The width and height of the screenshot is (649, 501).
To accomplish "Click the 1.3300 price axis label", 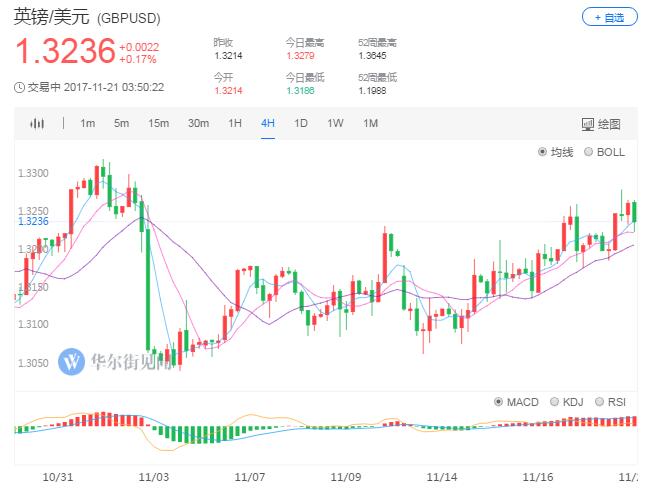I will [33, 173].
